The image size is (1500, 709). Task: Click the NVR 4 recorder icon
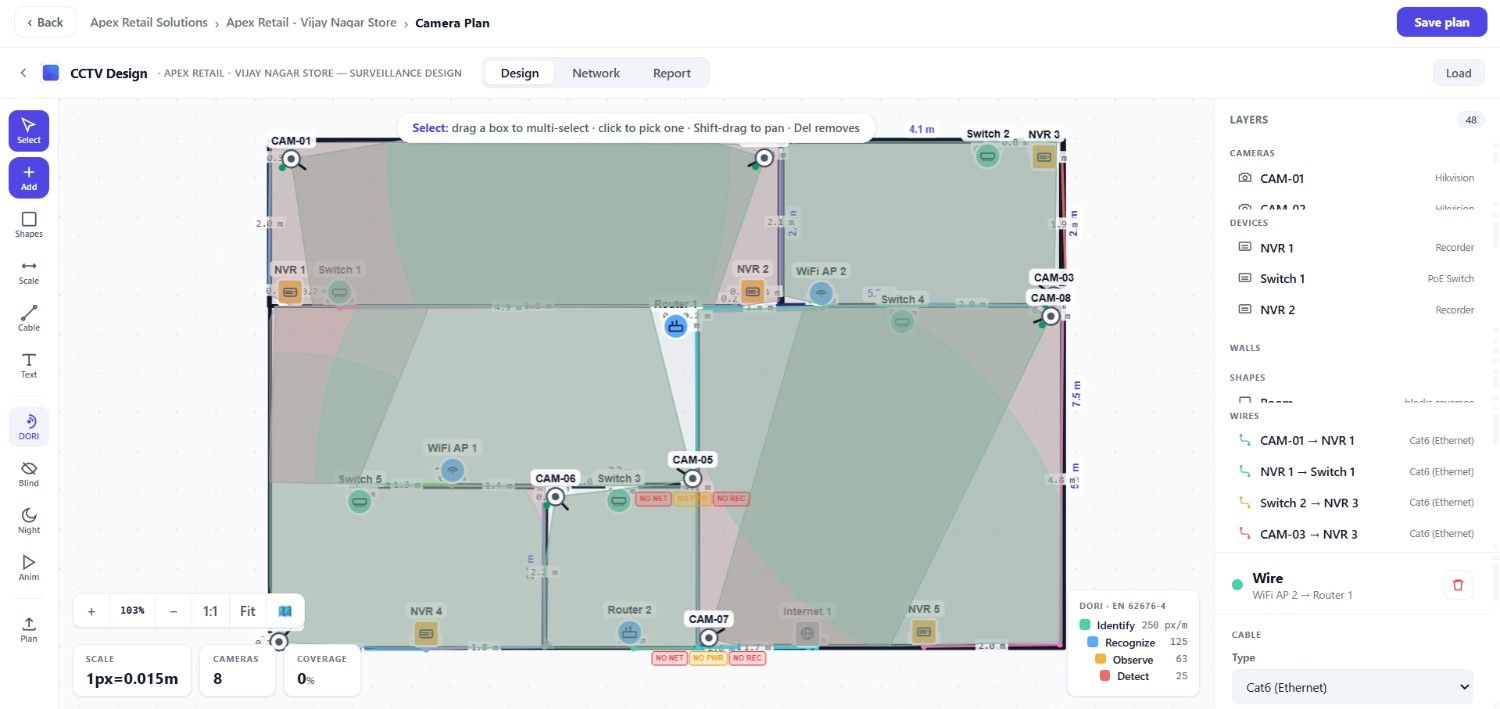(426, 633)
